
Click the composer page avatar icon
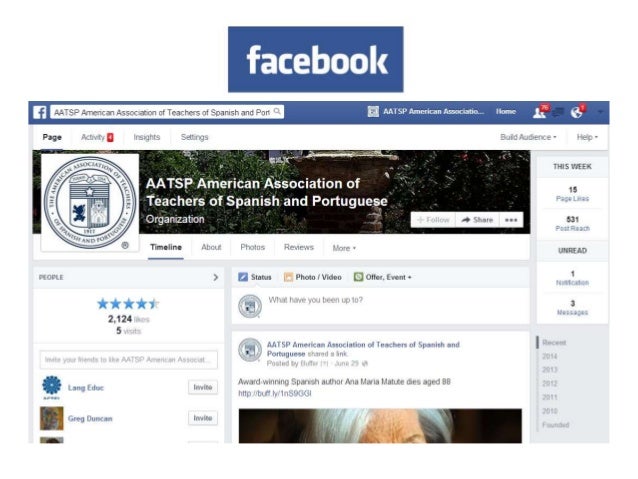pos(249,306)
